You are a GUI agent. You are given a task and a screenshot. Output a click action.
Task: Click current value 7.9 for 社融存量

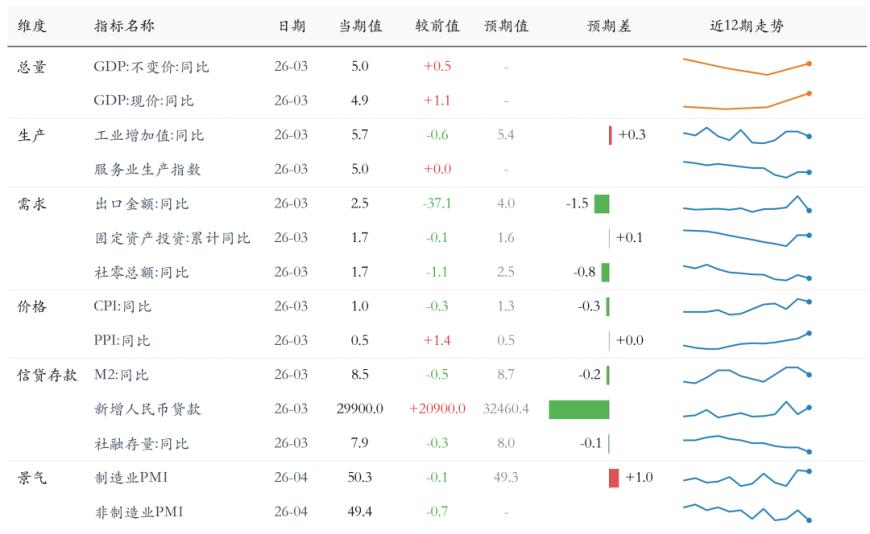(360, 443)
